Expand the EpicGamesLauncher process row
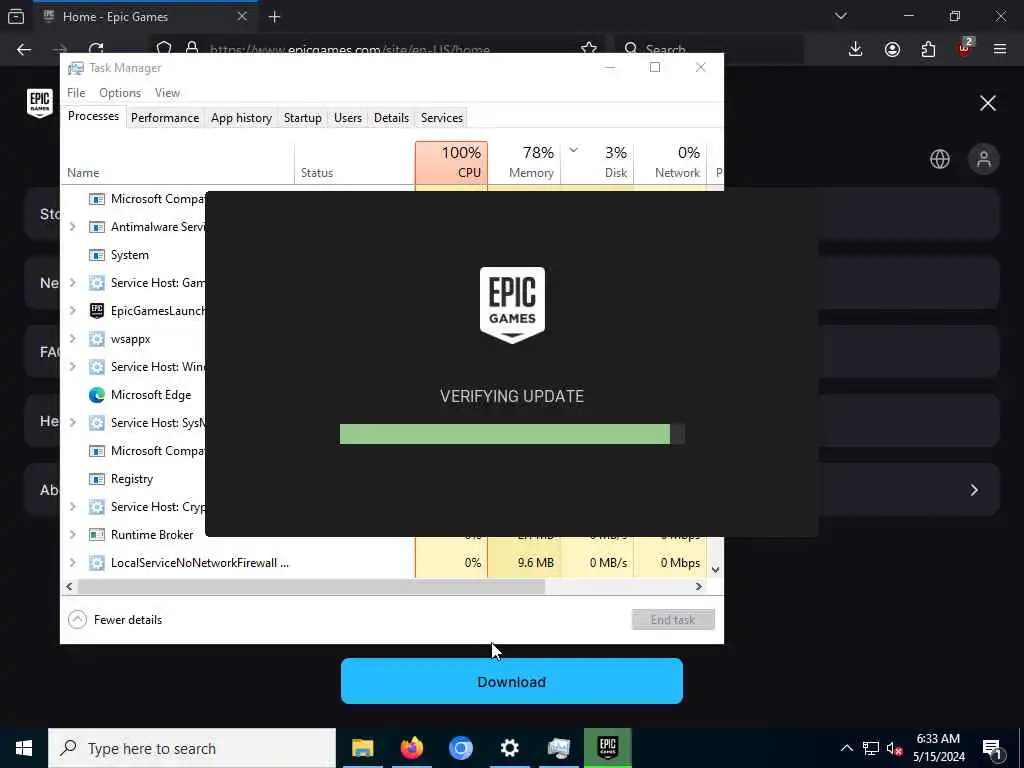 click(x=72, y=311)
